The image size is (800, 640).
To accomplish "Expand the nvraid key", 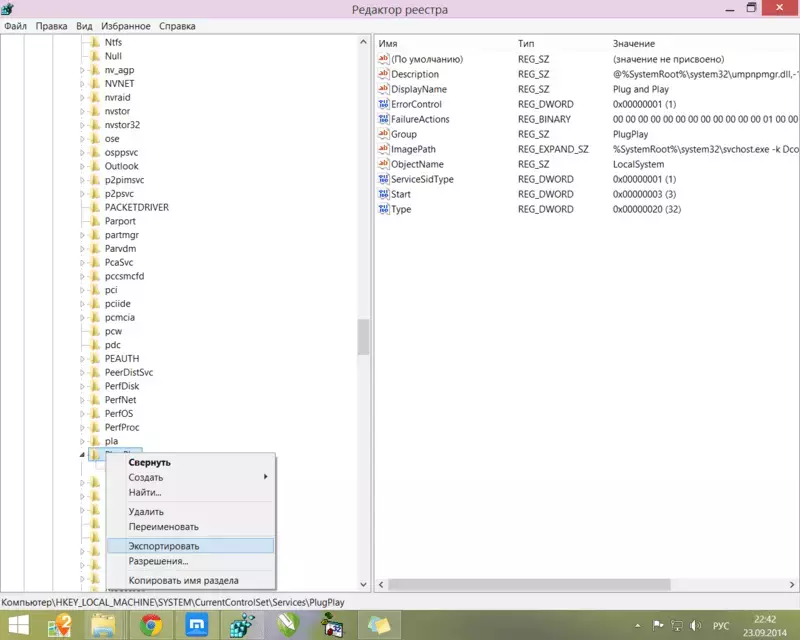I will tap(82, 97).
